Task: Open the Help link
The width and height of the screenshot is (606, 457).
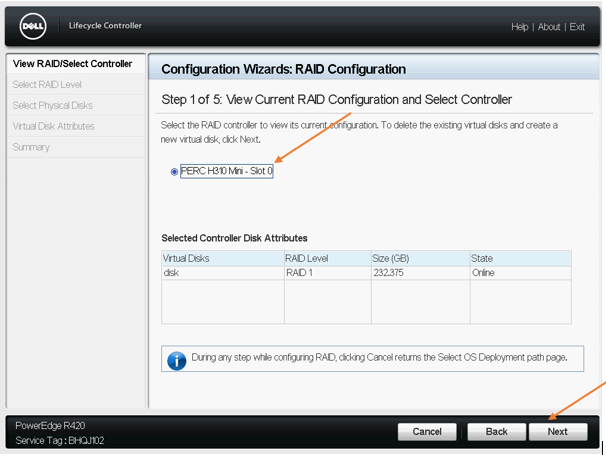Action: point(519,27)
